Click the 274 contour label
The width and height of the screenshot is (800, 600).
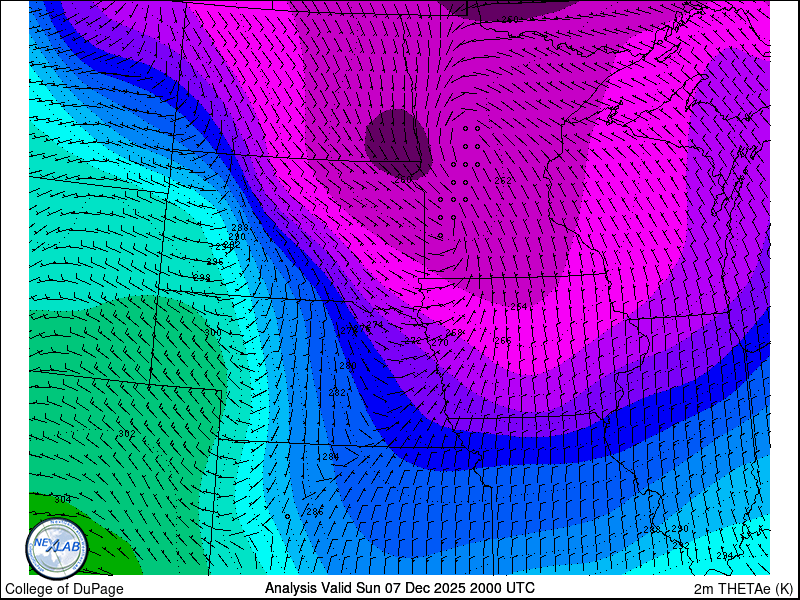coord(375,324)
